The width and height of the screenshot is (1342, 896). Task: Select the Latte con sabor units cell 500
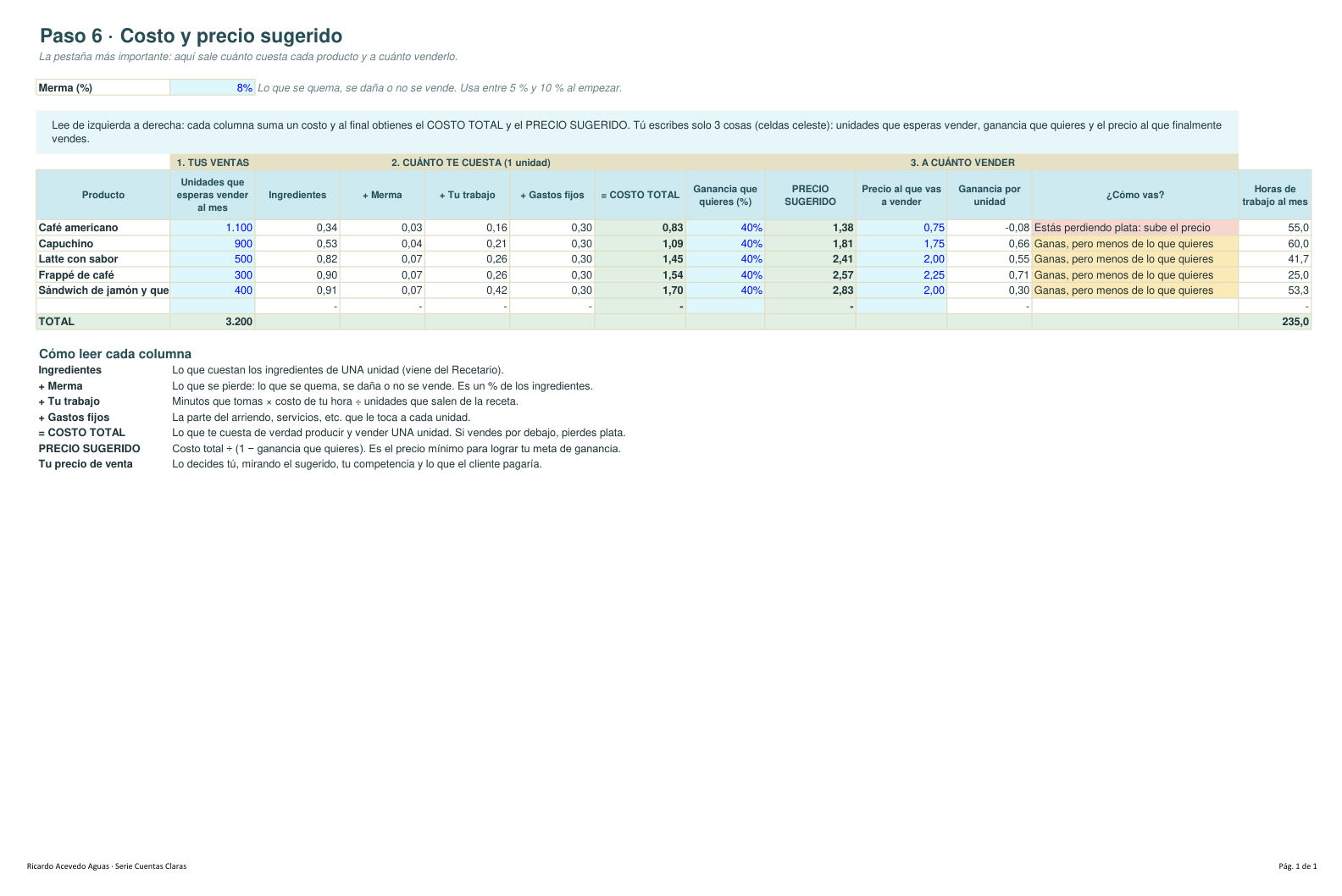point(212,259)
